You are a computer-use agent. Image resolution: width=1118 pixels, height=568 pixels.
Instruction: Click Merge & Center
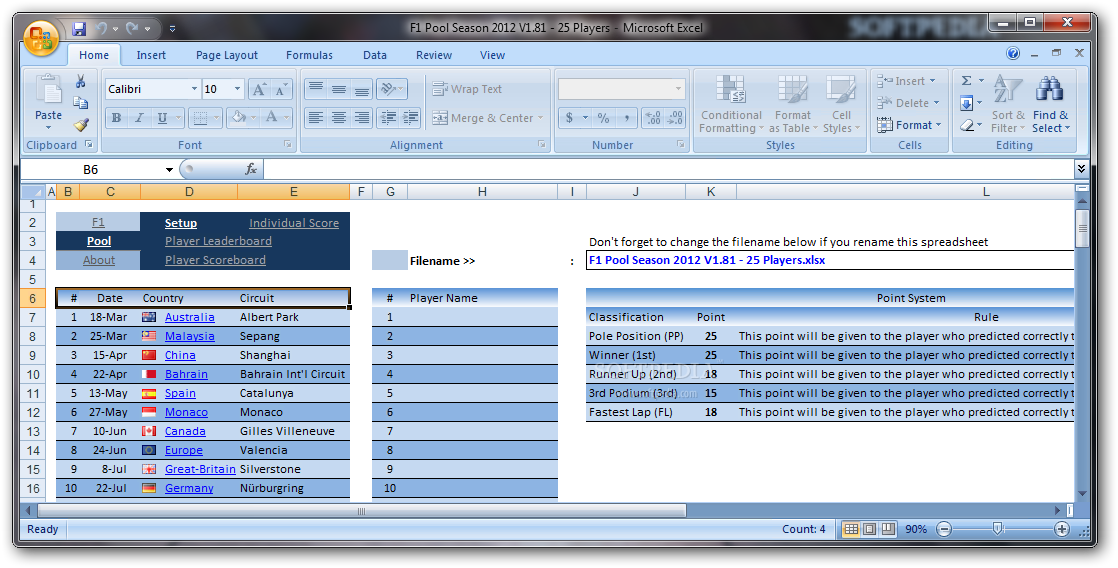pos(483,118)
